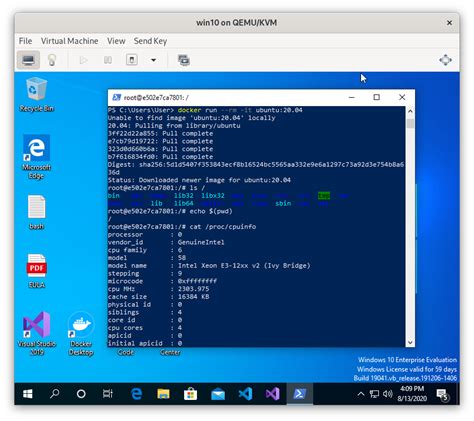Image resolution: width=474 pixels, height=421 pixels.
Task: Click the active PowerShell taskbar button
Action: (299, 394)
